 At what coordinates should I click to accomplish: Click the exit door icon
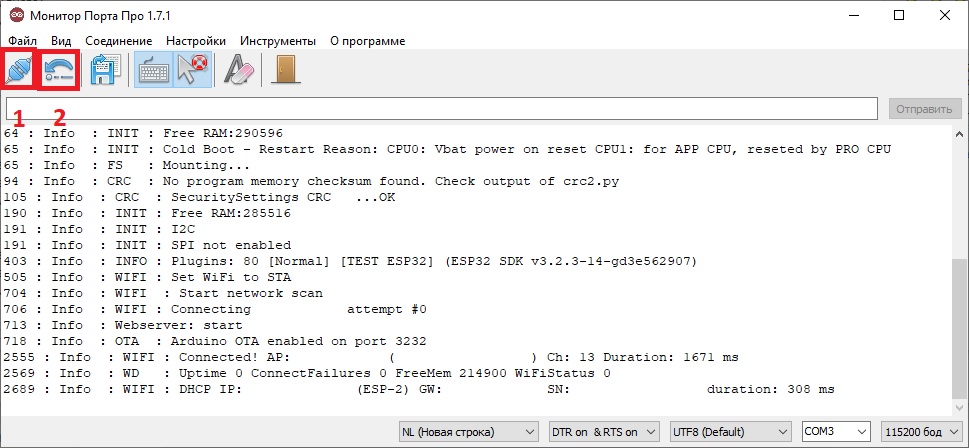click(x=286, y=69)
